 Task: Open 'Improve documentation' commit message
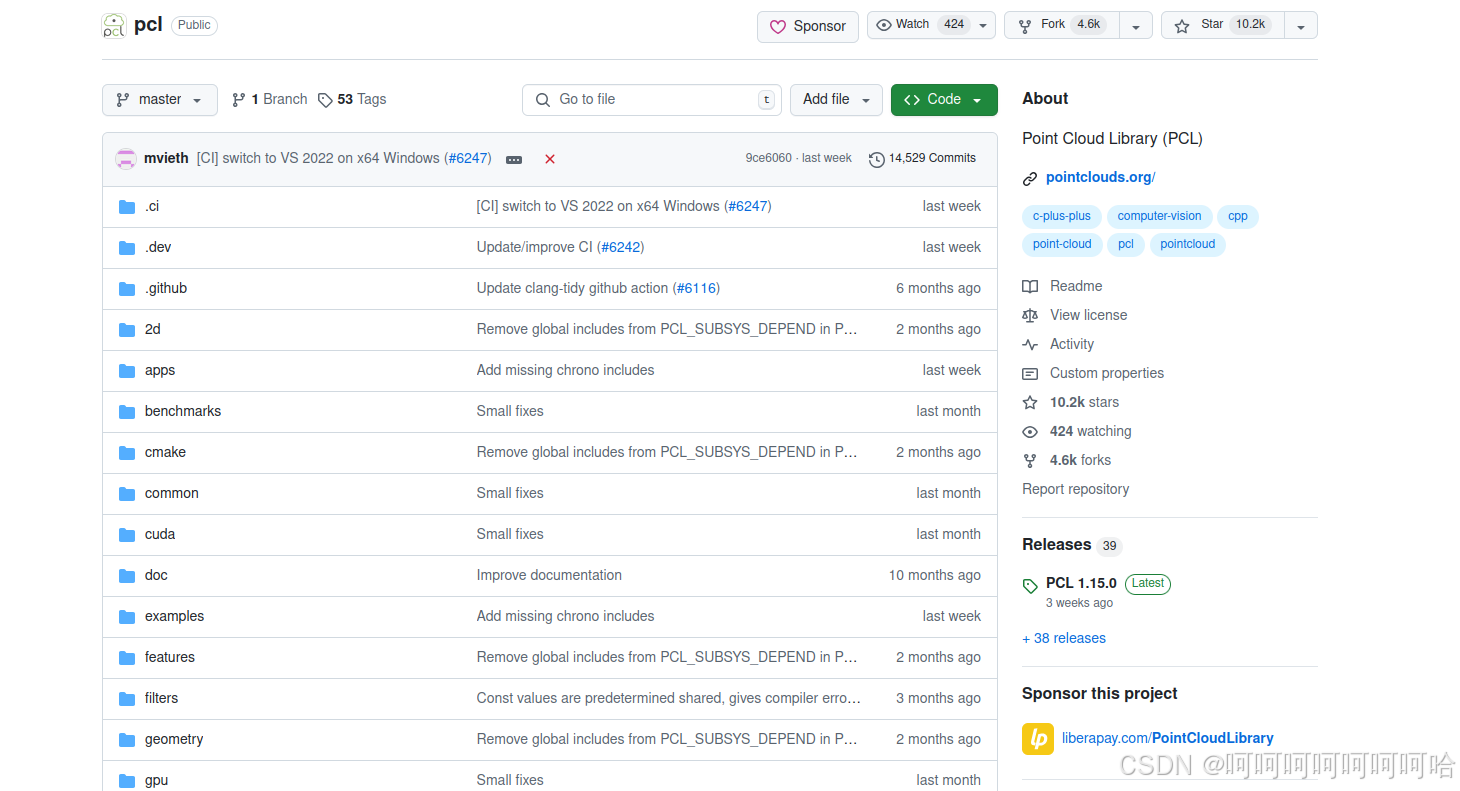pyautogui.click(x=549, y=575)
